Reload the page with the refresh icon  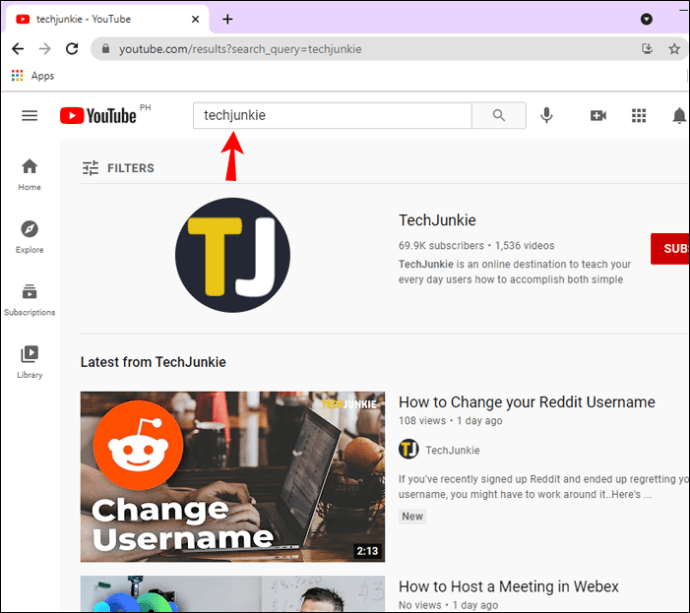pyautogui.click(x=72, y=48)
